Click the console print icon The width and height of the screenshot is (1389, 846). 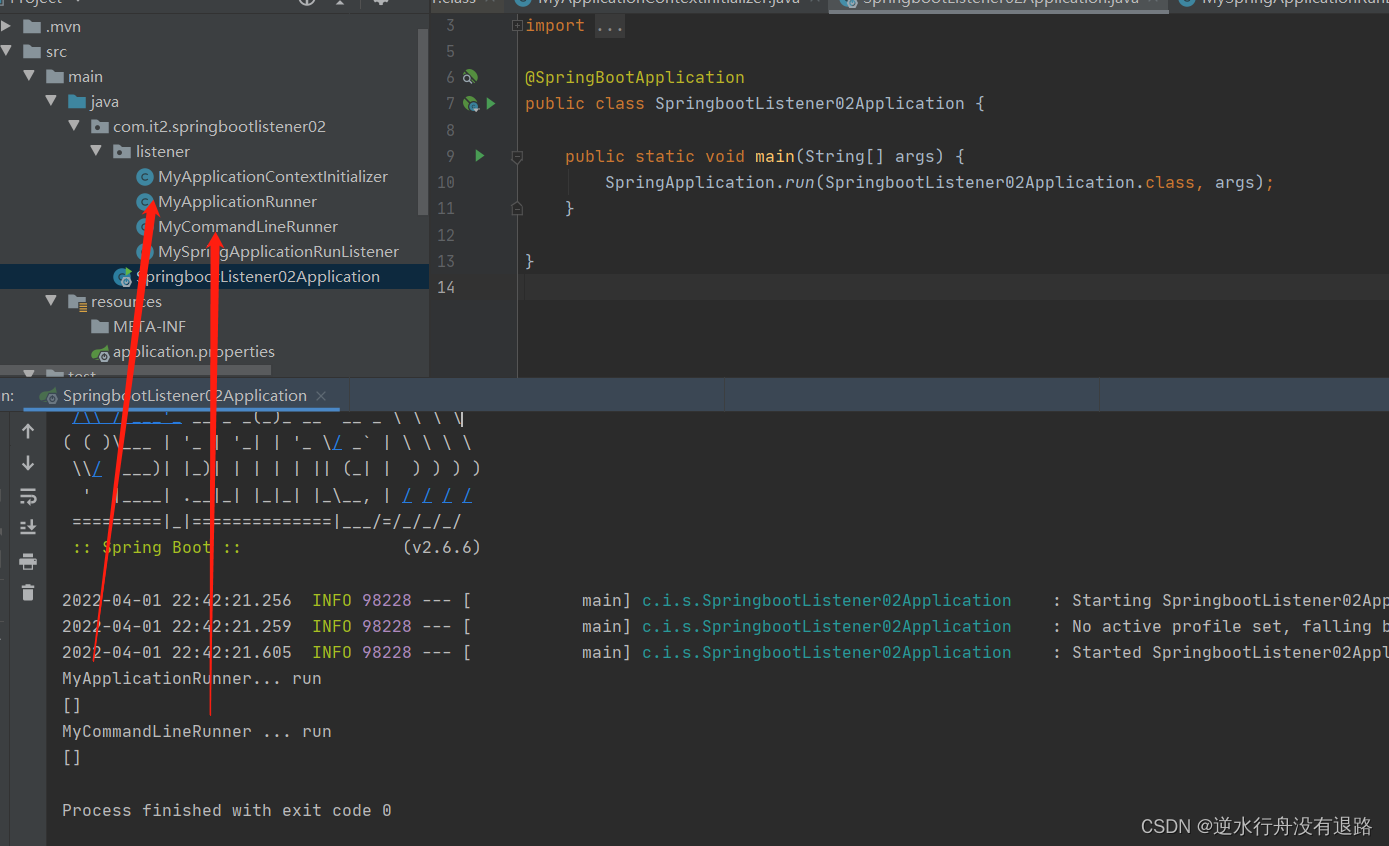pos(28,560)
